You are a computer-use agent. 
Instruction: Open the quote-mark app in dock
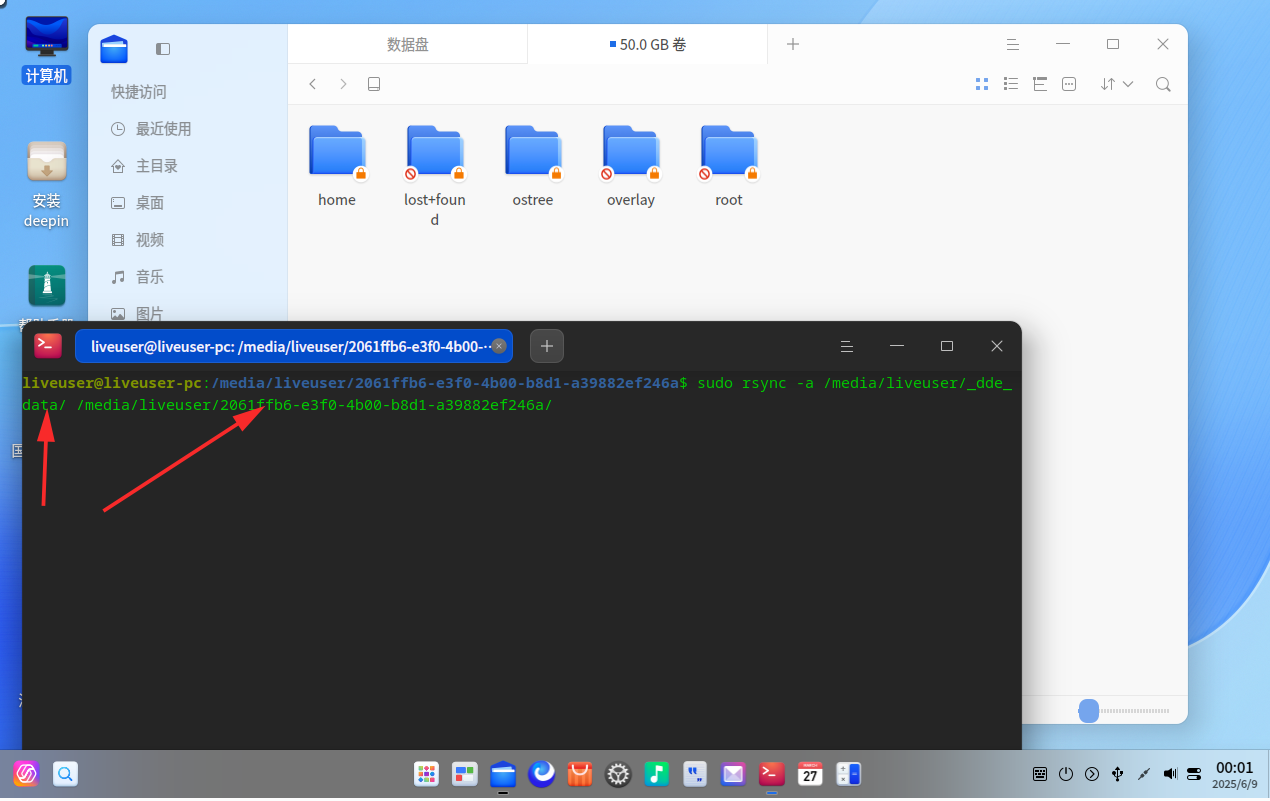click(x=695, y=773)
